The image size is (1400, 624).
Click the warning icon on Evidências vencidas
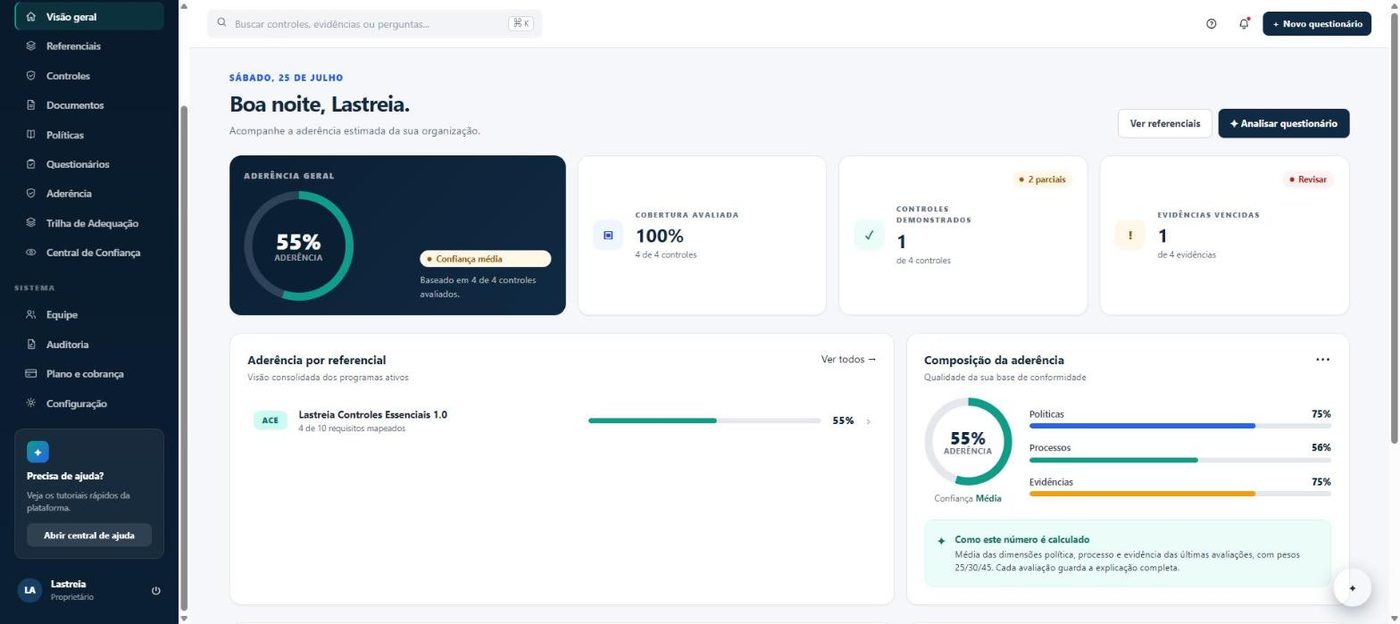point(1130,235)
